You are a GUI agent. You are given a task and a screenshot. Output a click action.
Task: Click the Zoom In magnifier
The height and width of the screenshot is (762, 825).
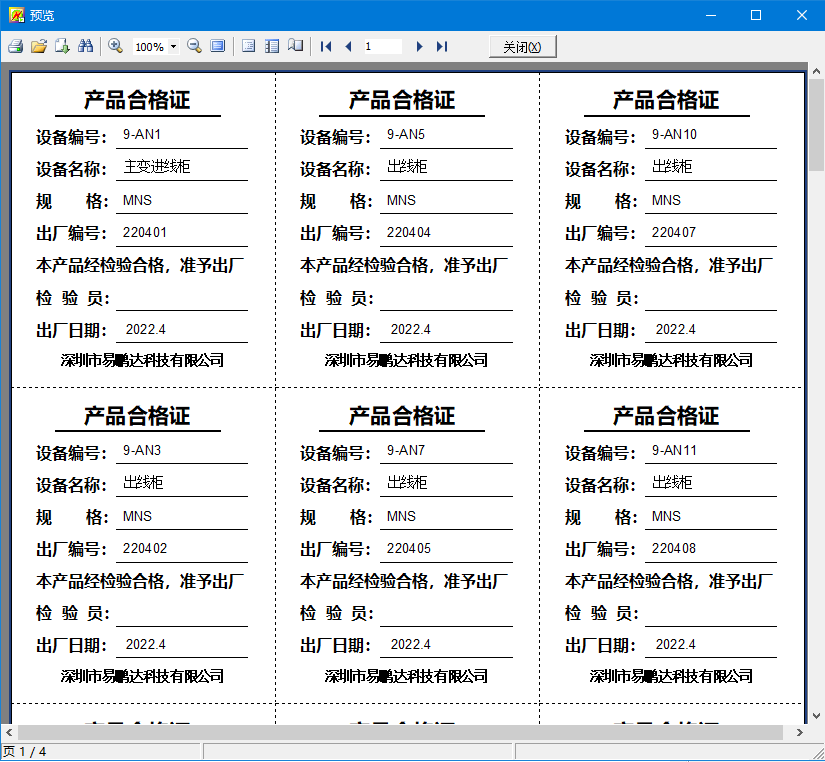[115, 46]
